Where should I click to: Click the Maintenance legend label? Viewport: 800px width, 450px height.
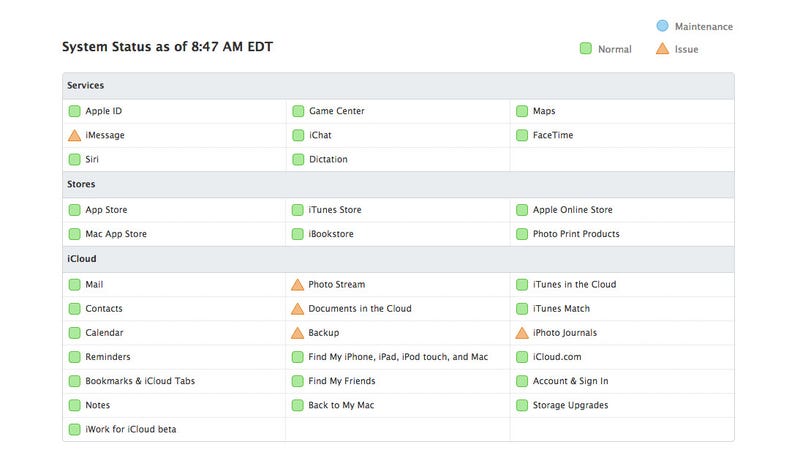(x=704, y=27)
